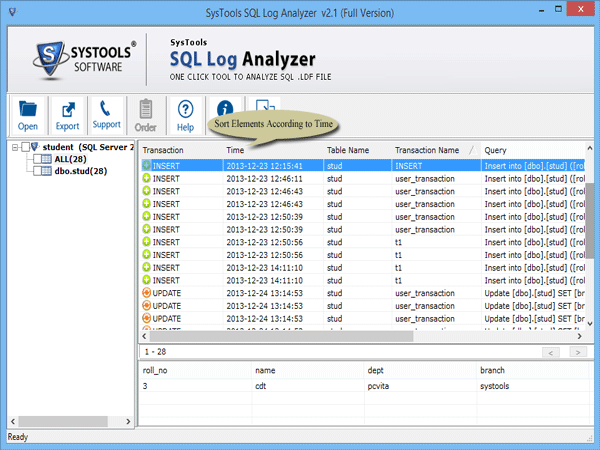Click left arrow of grid horizontal scrollbar
Viewport: 600px width, 450px height.
pyautogui.click(x=145, y=336)
